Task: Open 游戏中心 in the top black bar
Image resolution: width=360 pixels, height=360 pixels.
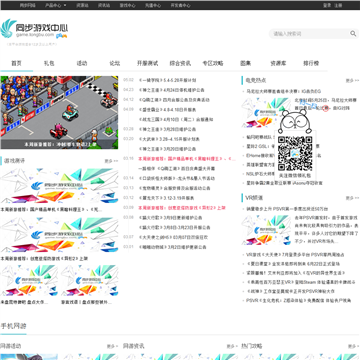Action: pos(128,5)
